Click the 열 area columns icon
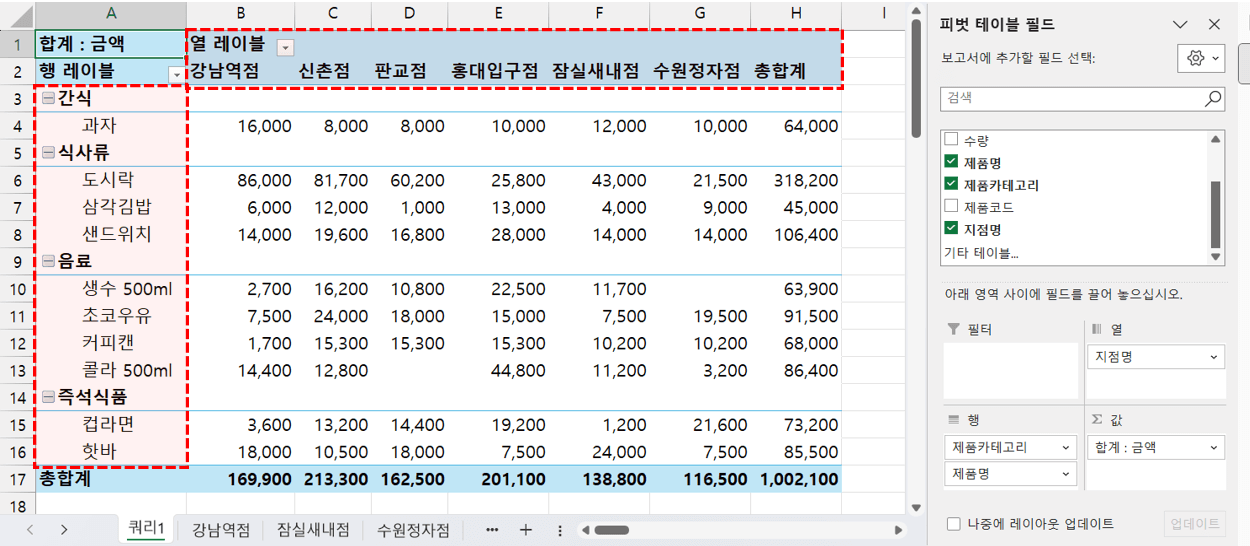Image resolution: width=1250 pixels, height=546 pixels. (x=1096, y=329)
